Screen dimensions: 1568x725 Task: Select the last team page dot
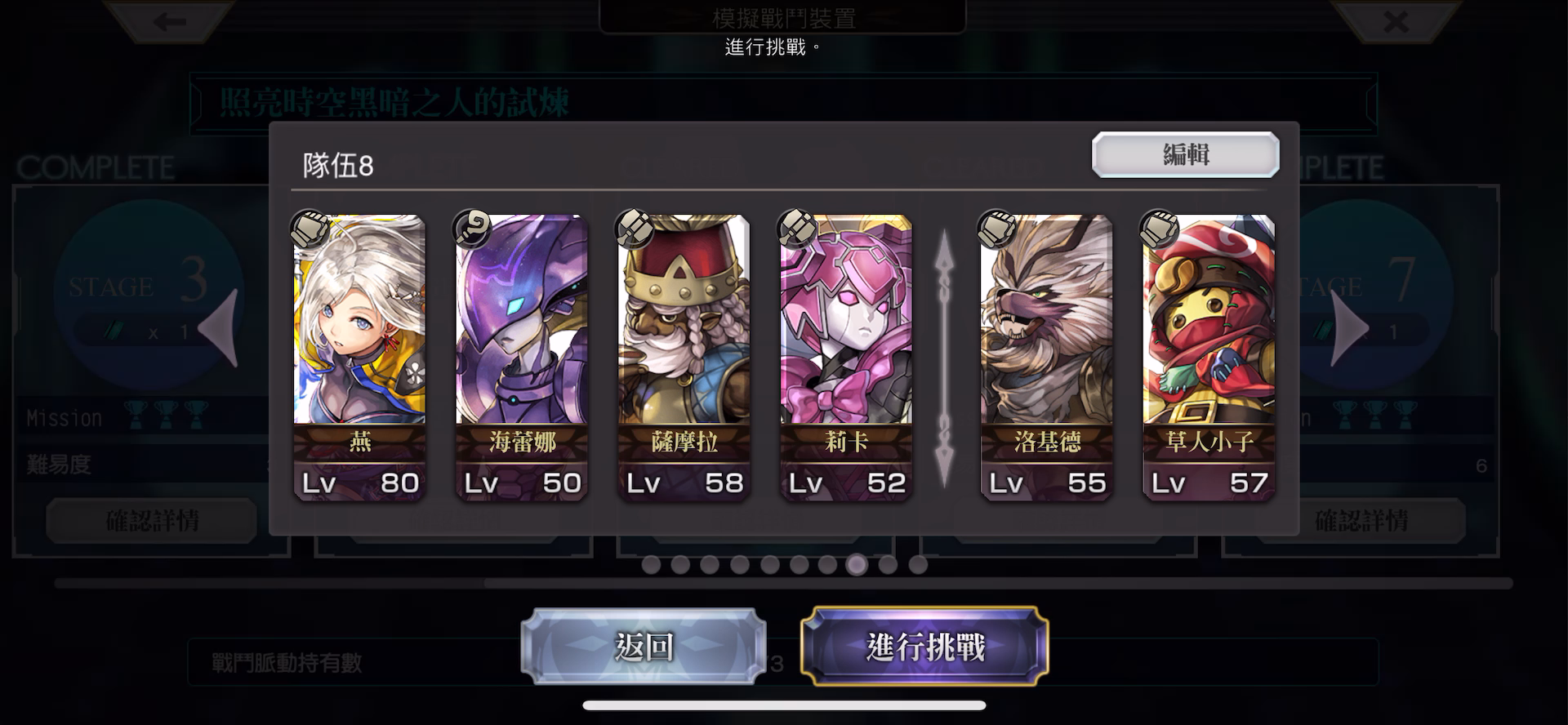click(918, 564)
